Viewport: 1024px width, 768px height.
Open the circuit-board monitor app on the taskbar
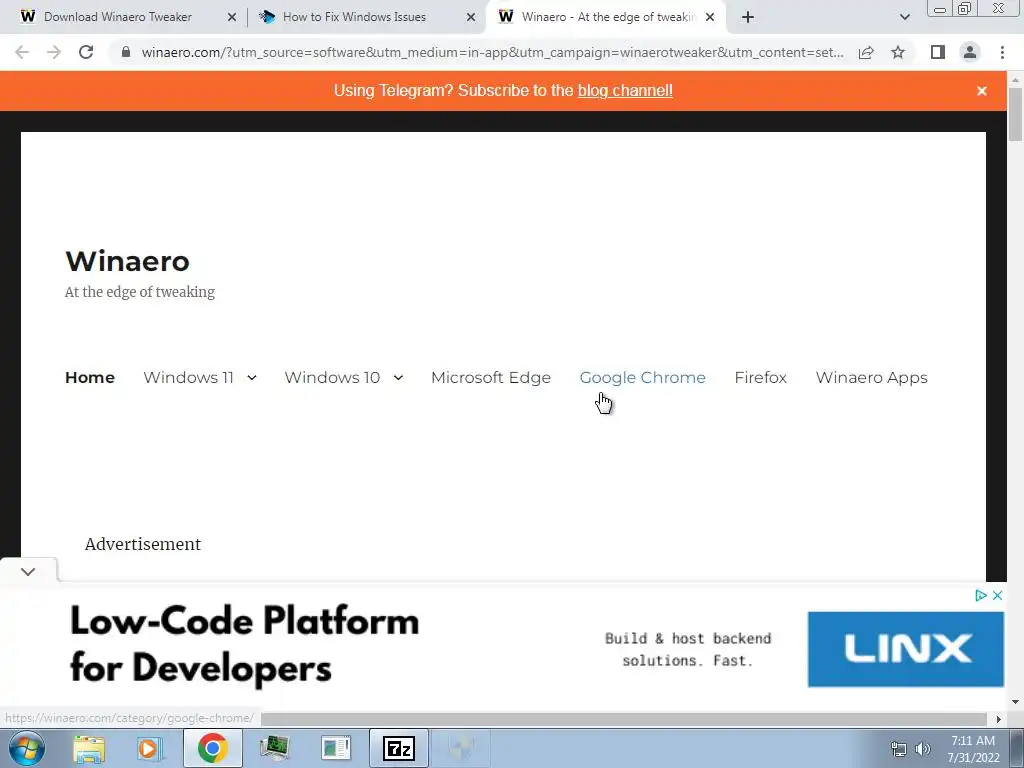click(274, 748)
